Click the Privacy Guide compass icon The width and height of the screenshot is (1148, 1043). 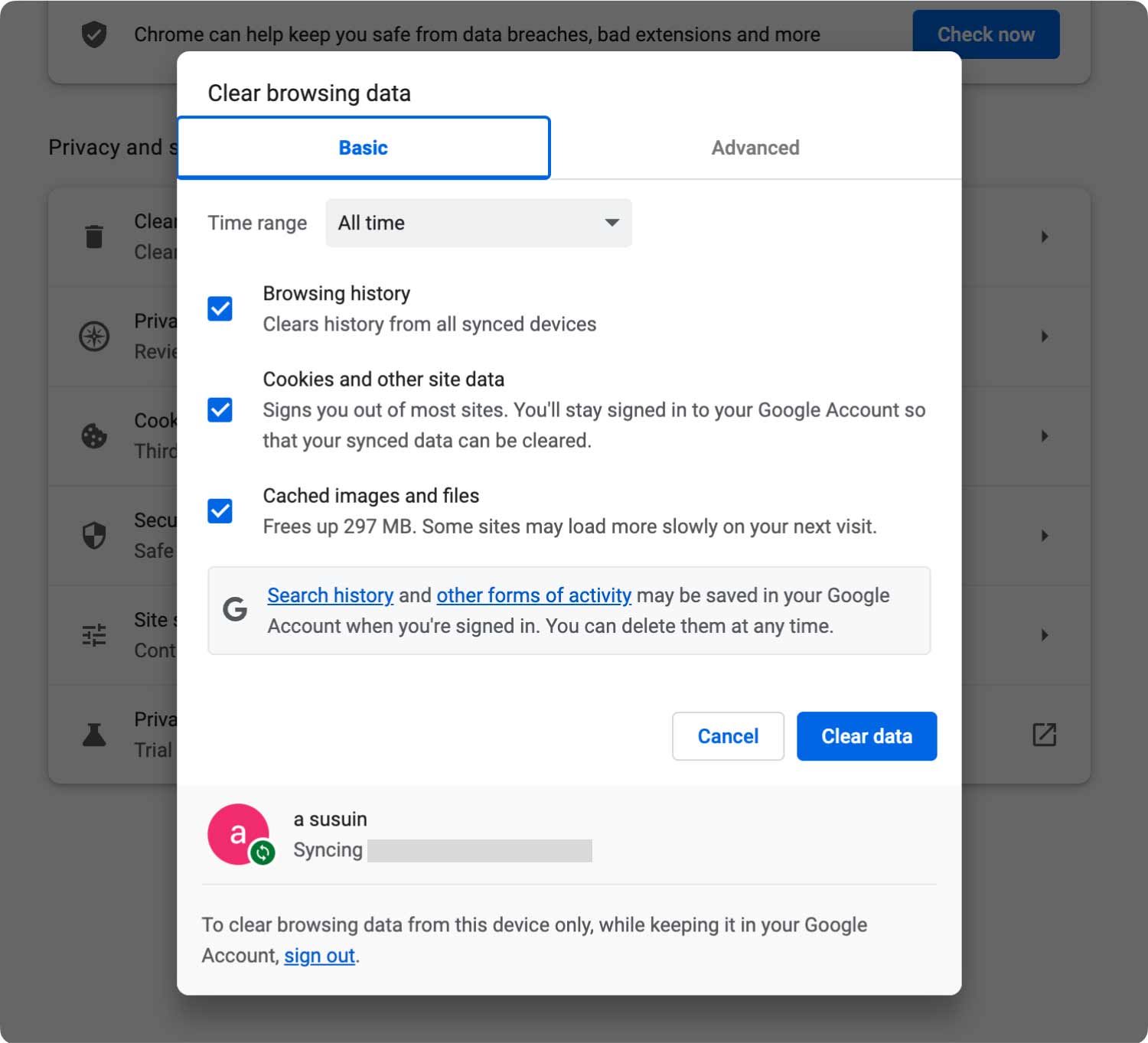[x=94, y=336]
